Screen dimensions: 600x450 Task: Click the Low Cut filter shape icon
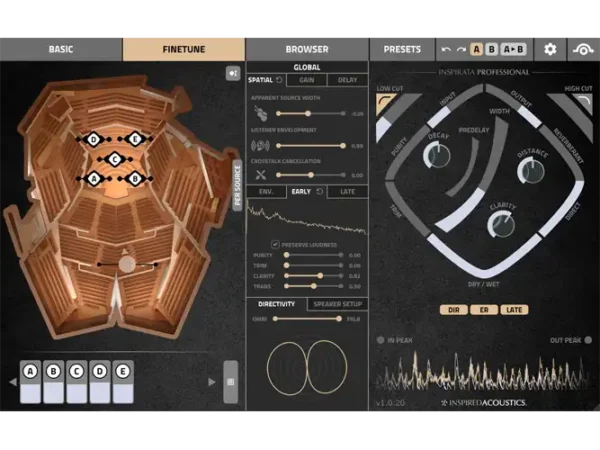385,104
